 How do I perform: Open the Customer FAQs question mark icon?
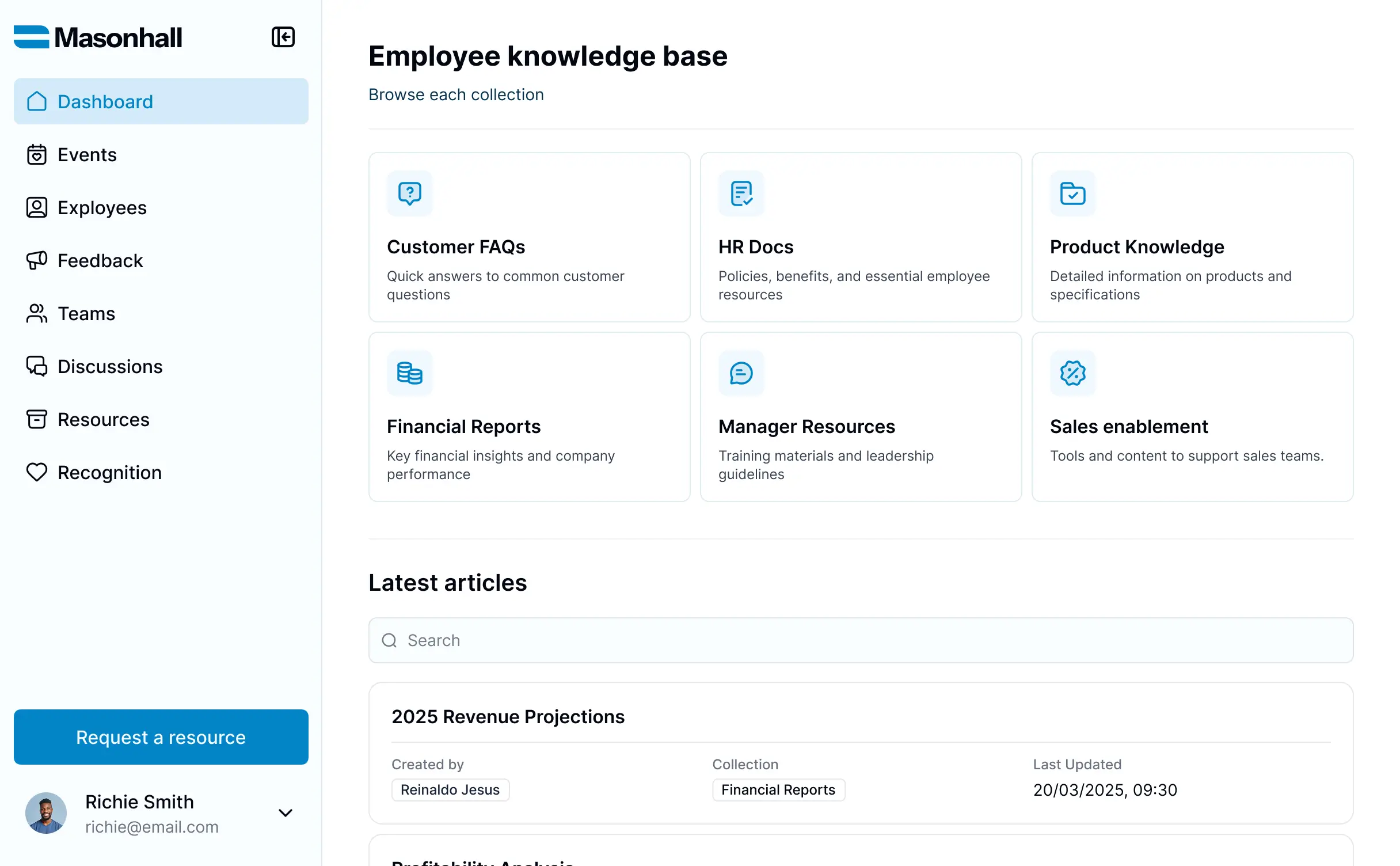pyautogui.click(x=409, y=193)
